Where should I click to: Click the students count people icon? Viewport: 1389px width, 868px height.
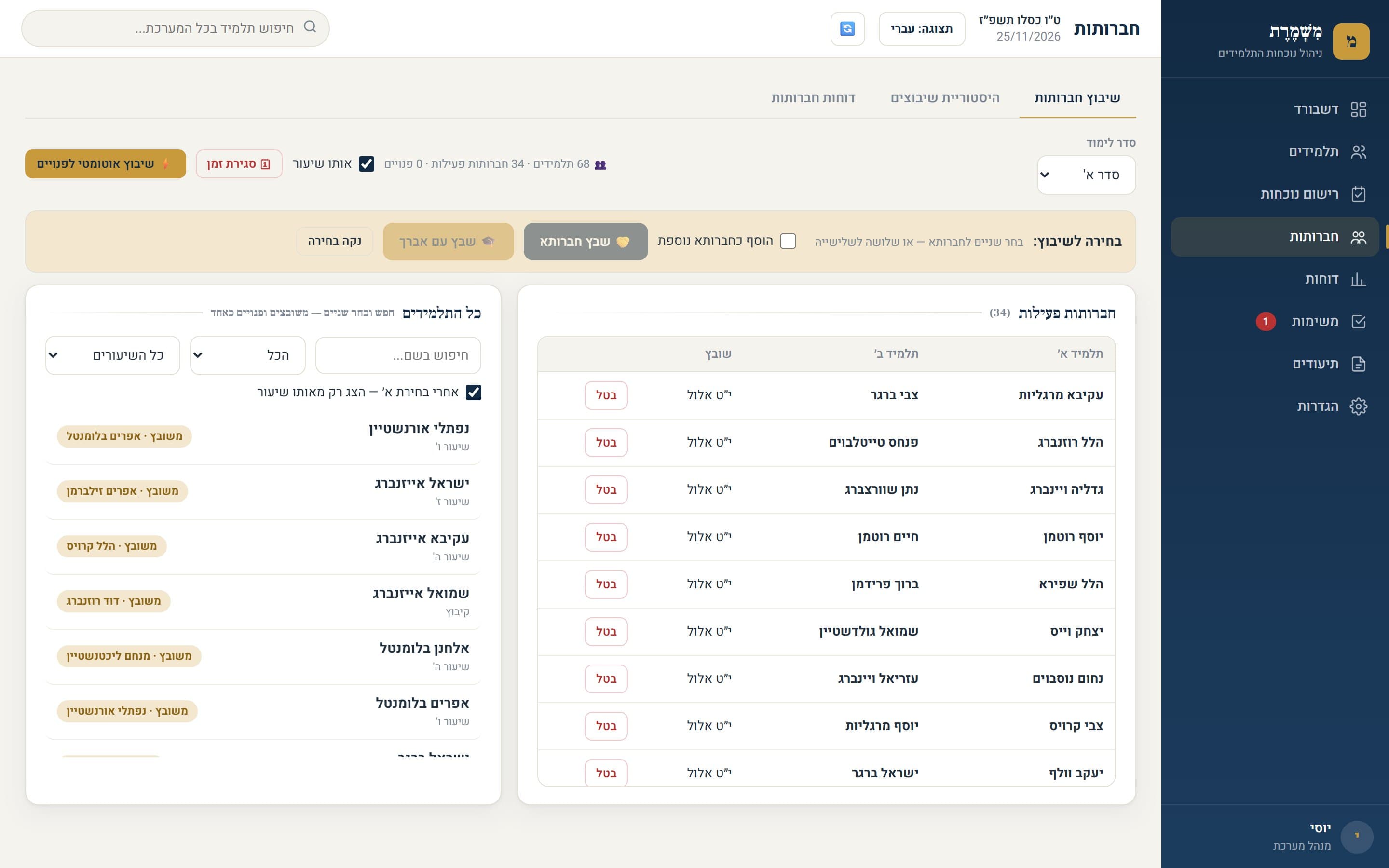click(600, 165)
